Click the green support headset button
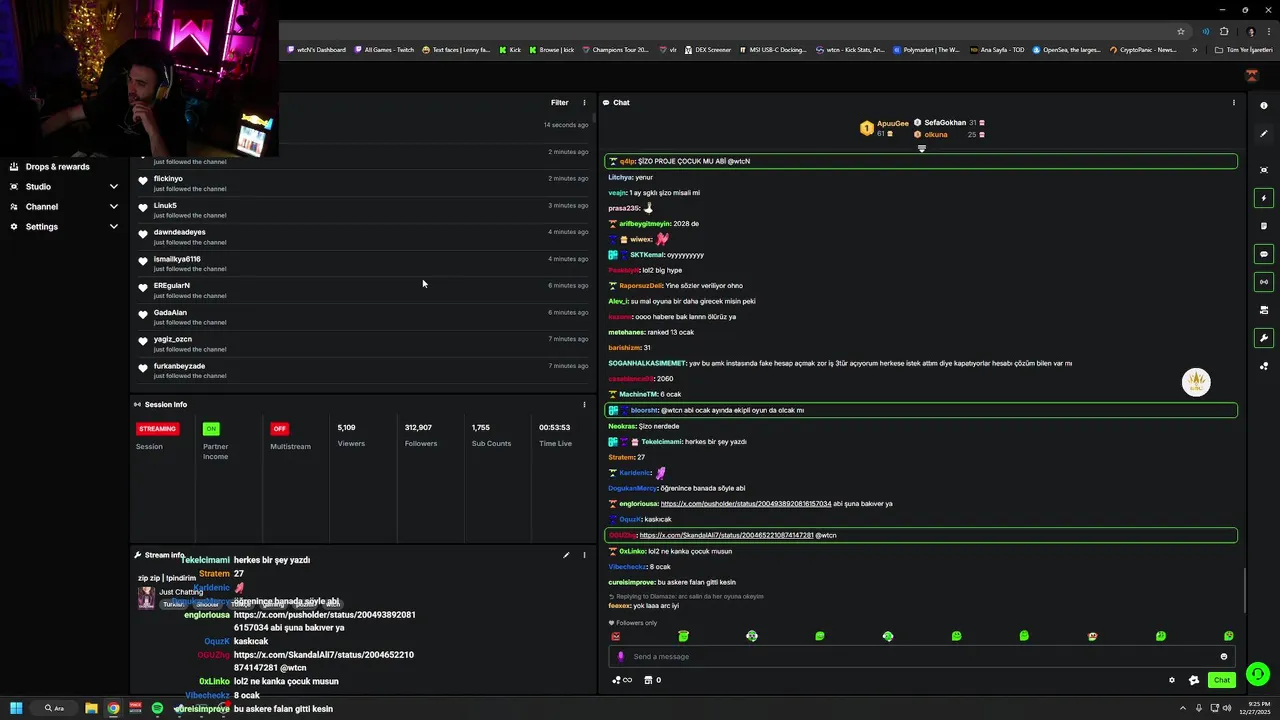 click(1258, 674)
